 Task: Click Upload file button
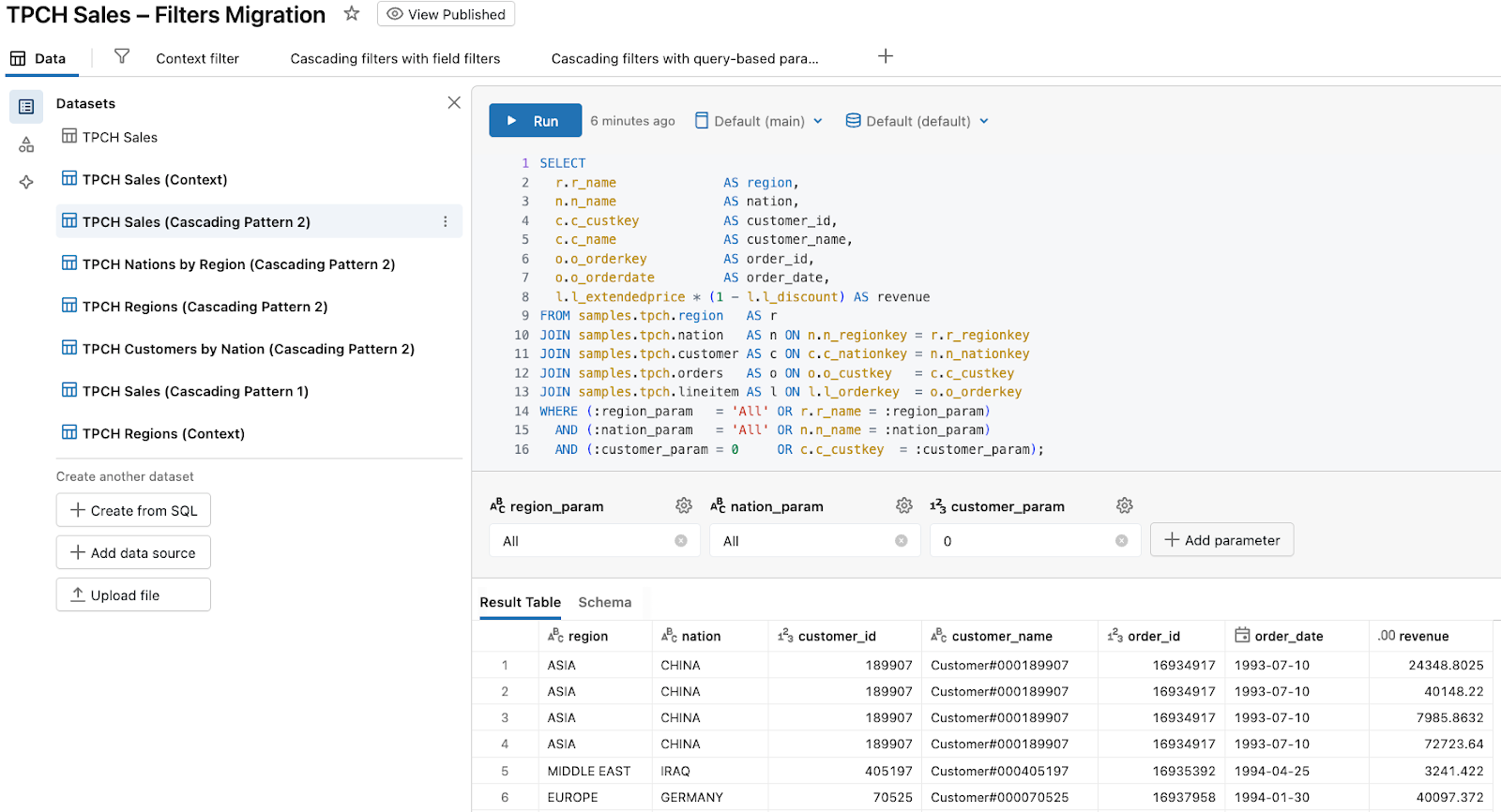coord(133,595)
